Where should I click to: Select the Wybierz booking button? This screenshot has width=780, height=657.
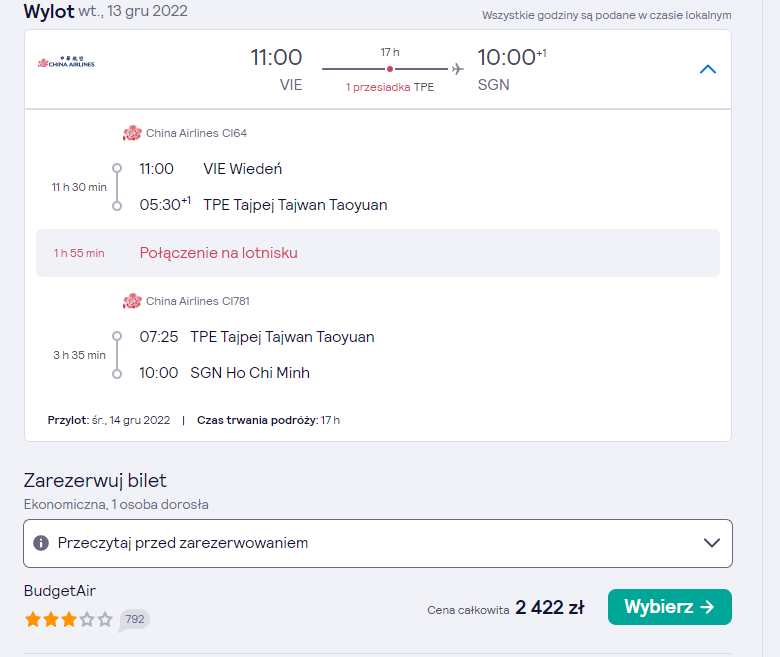[x=670, y=607]
